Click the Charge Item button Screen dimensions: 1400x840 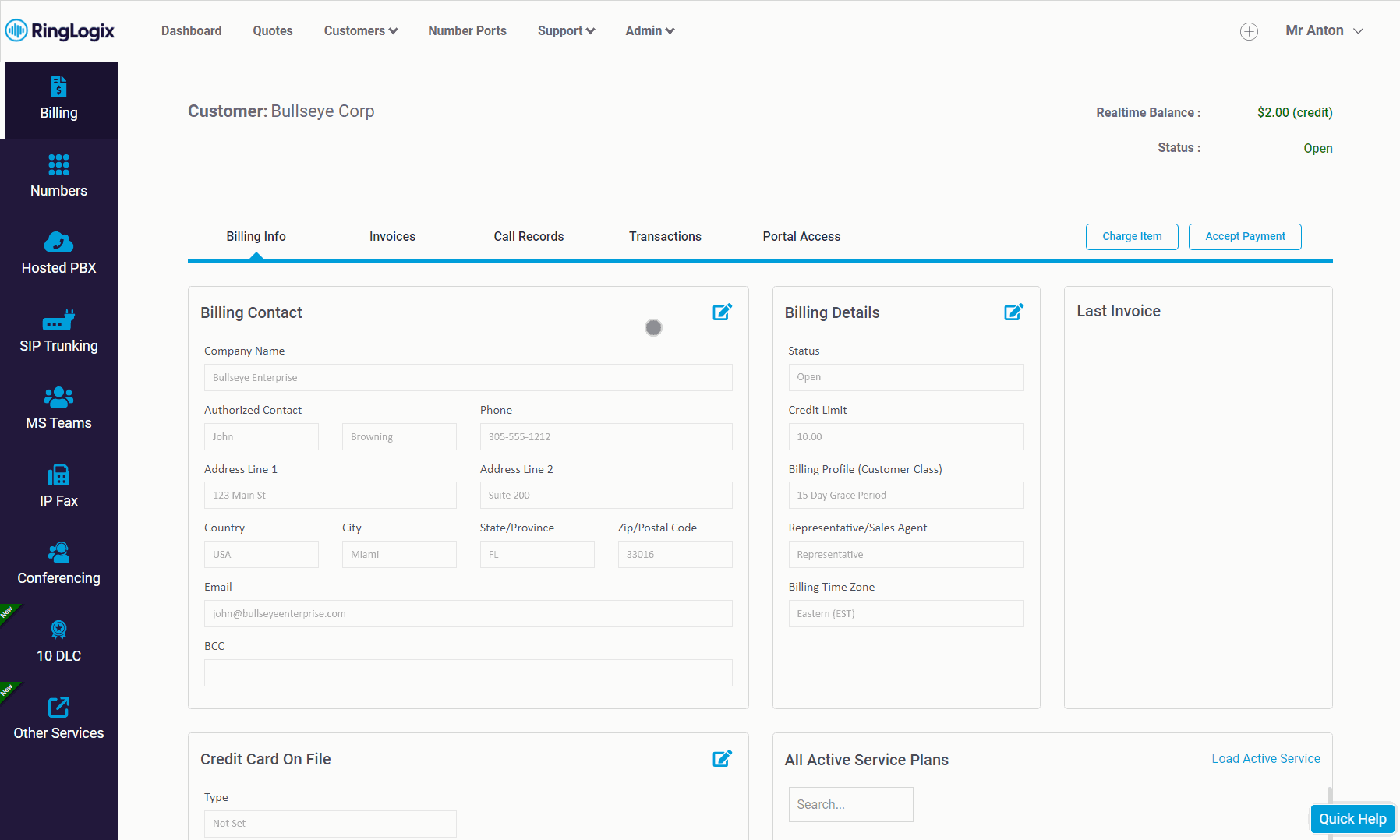(x=1132, y=236)
